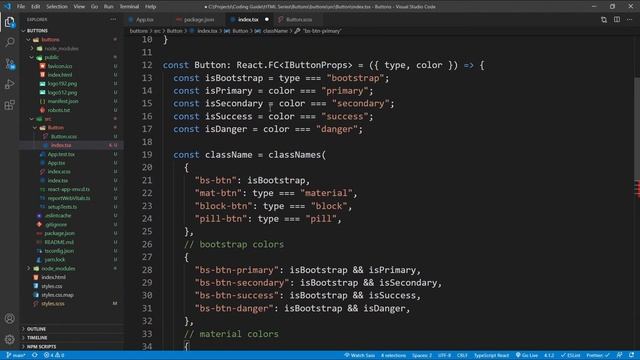Viewport: 640px width, 360px height.
Task: Click the main branch indicator in status bar
Action: [16, 355]
